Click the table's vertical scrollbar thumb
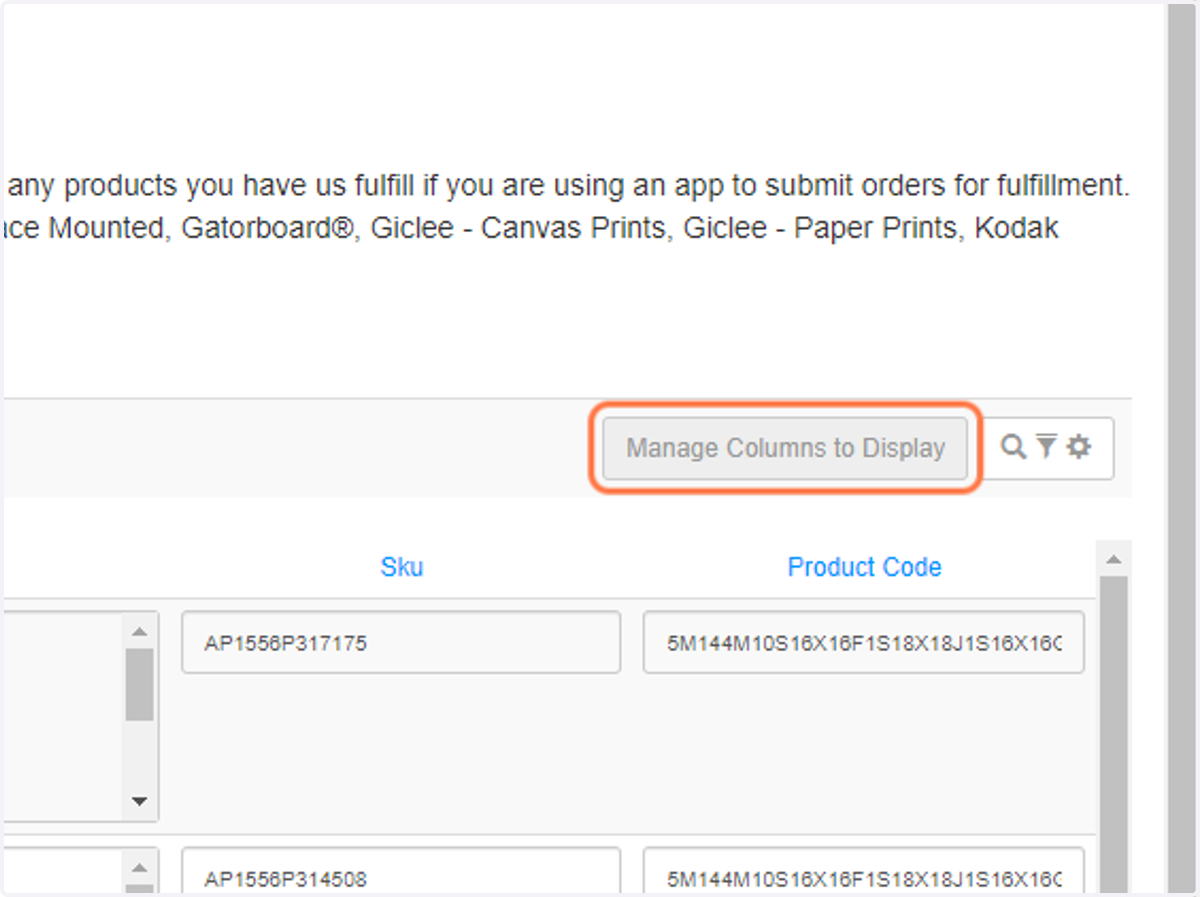This screenshot has width=1200, height=897. tap(1113, 735)
